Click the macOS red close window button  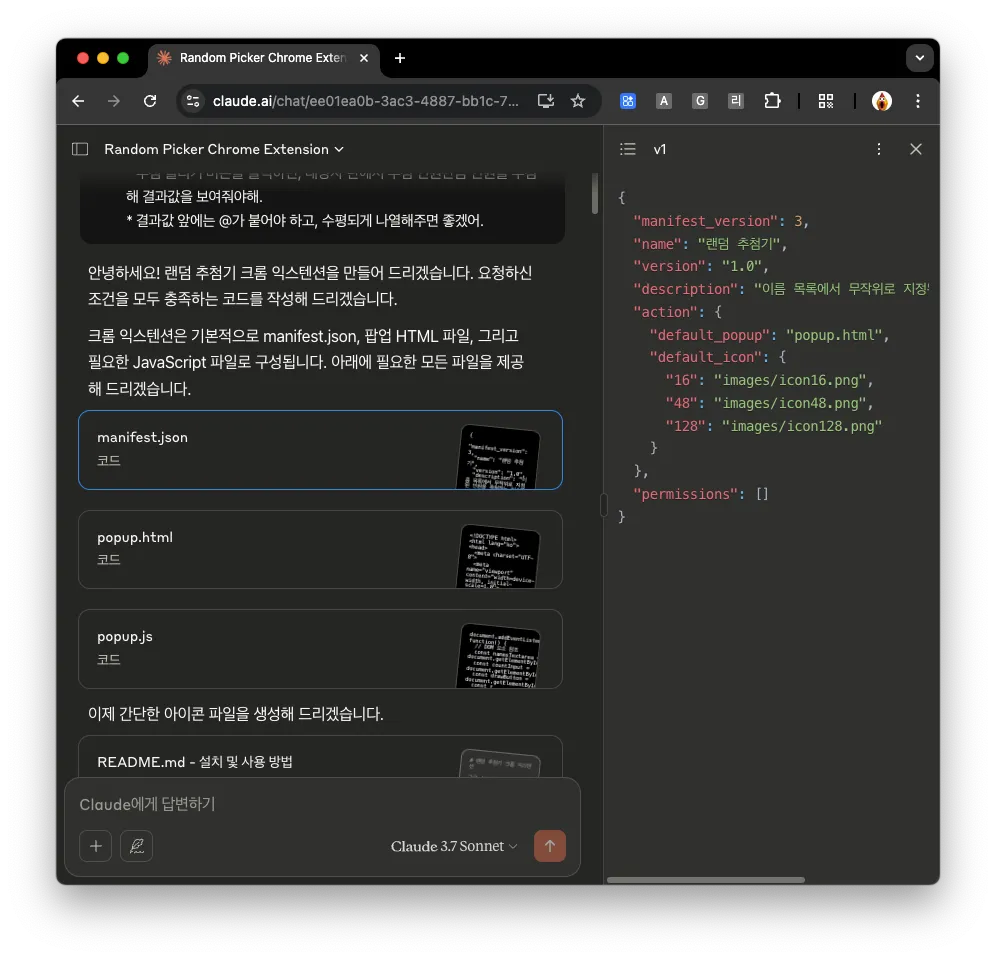point(83,58)
